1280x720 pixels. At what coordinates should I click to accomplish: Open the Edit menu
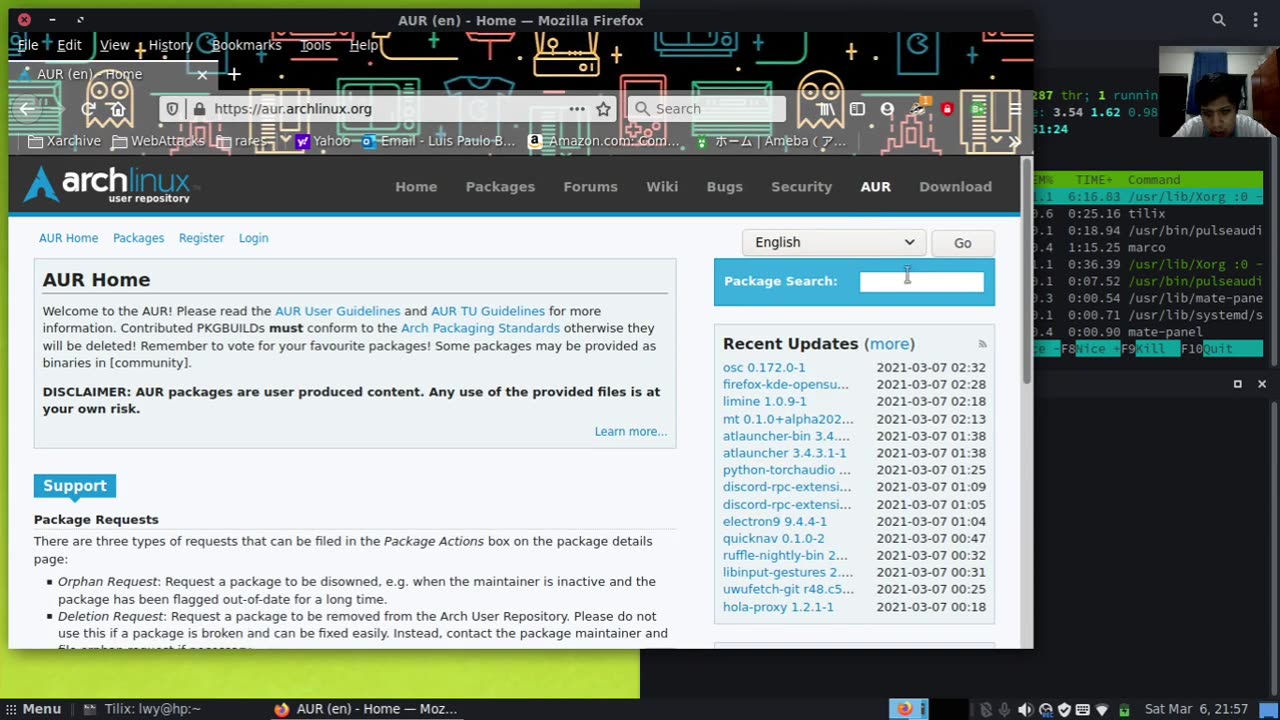pos(69,45)
